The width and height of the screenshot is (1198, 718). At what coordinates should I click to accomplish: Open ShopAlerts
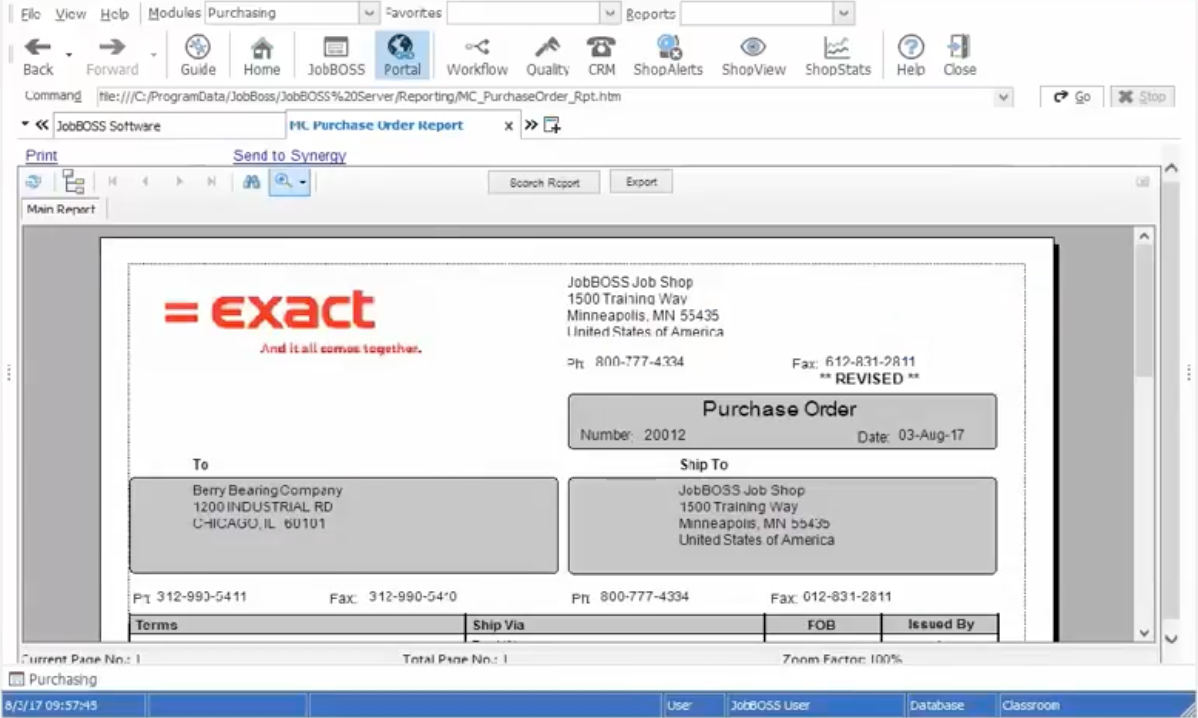point(668,55)
